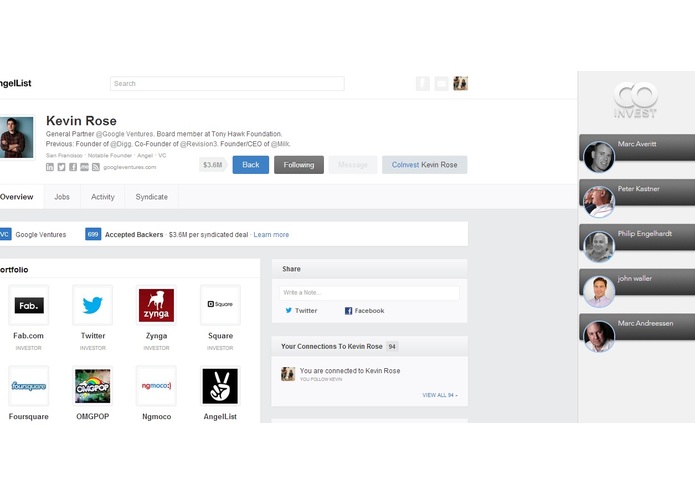Screen dimensions: 695x494
Task: Select Marc Averitt in CoInvest sidebar
Action: (637, 148)
